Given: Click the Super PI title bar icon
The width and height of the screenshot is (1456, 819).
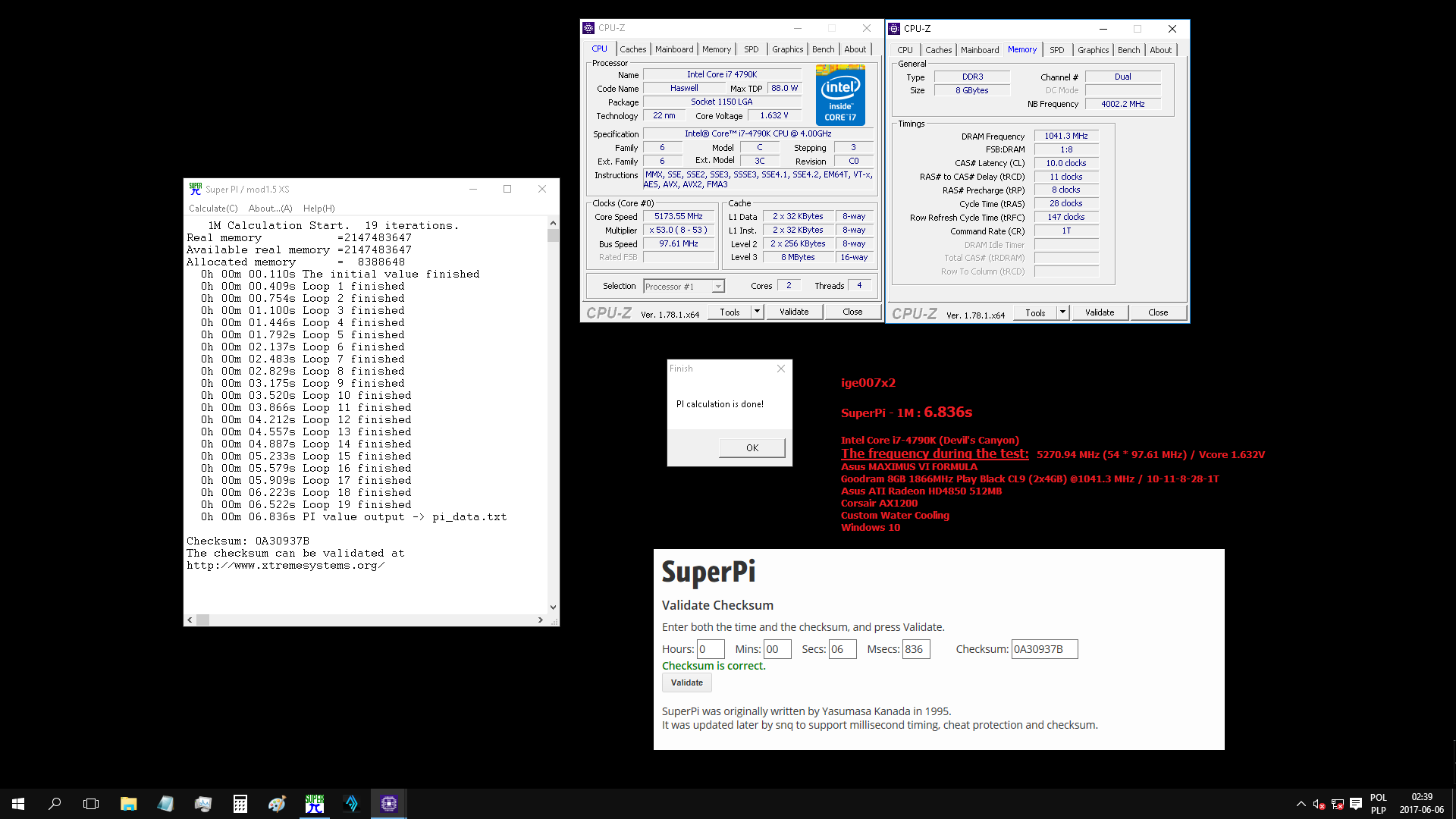Looking at the screenshot, I should 196,189.
